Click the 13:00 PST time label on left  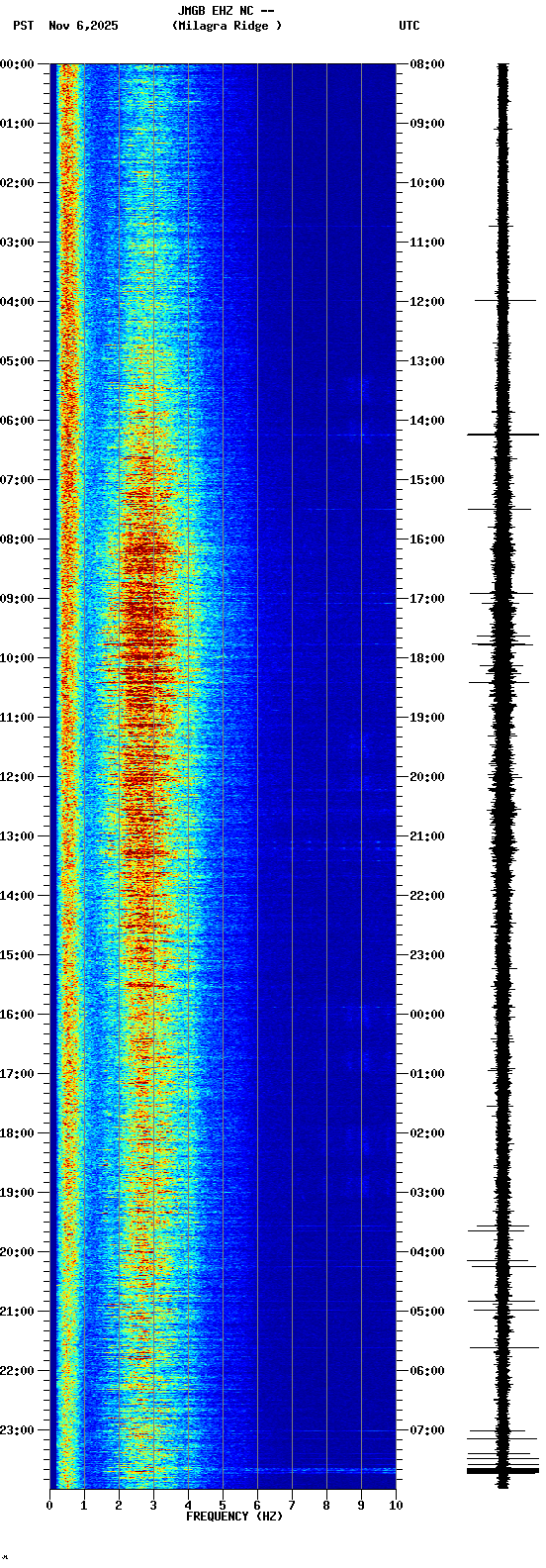[x=18, y=836]
